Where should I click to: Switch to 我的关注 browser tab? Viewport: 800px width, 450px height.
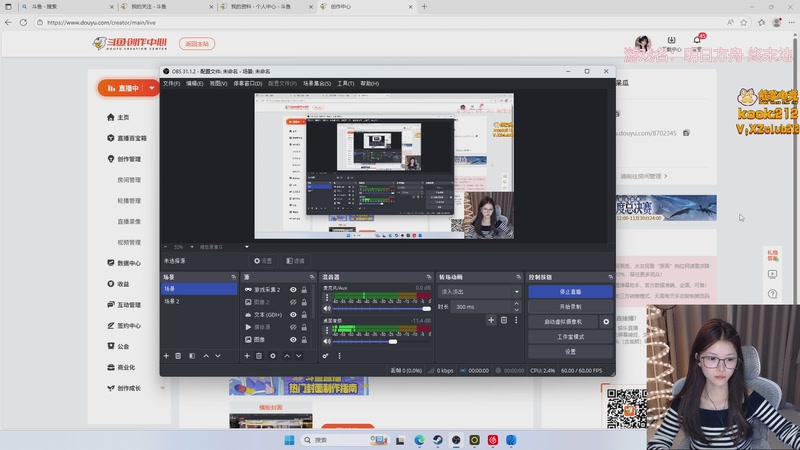pyautogui.click(x=166, y=7)
